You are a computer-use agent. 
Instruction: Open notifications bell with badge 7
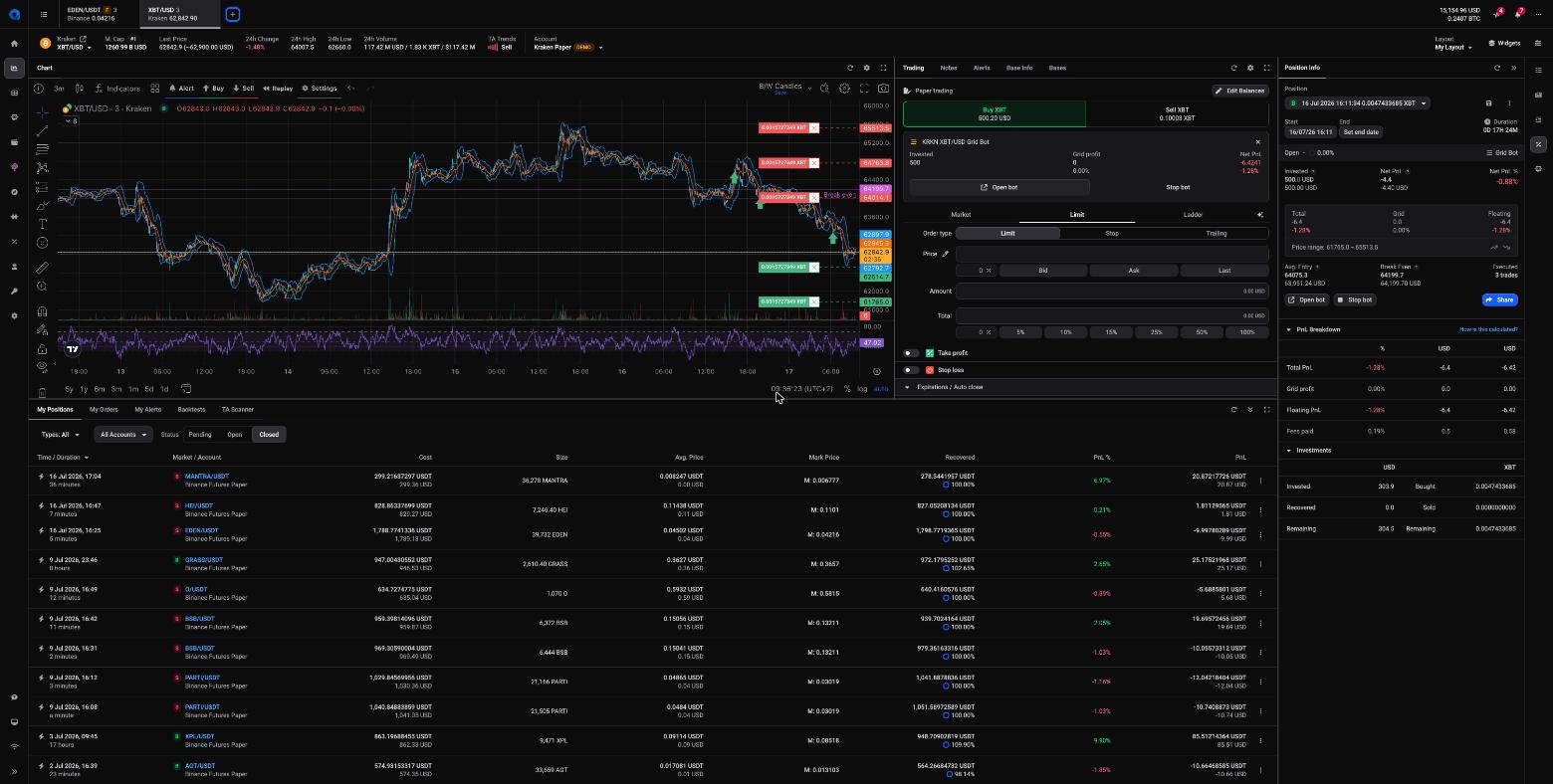point(1518,14)
